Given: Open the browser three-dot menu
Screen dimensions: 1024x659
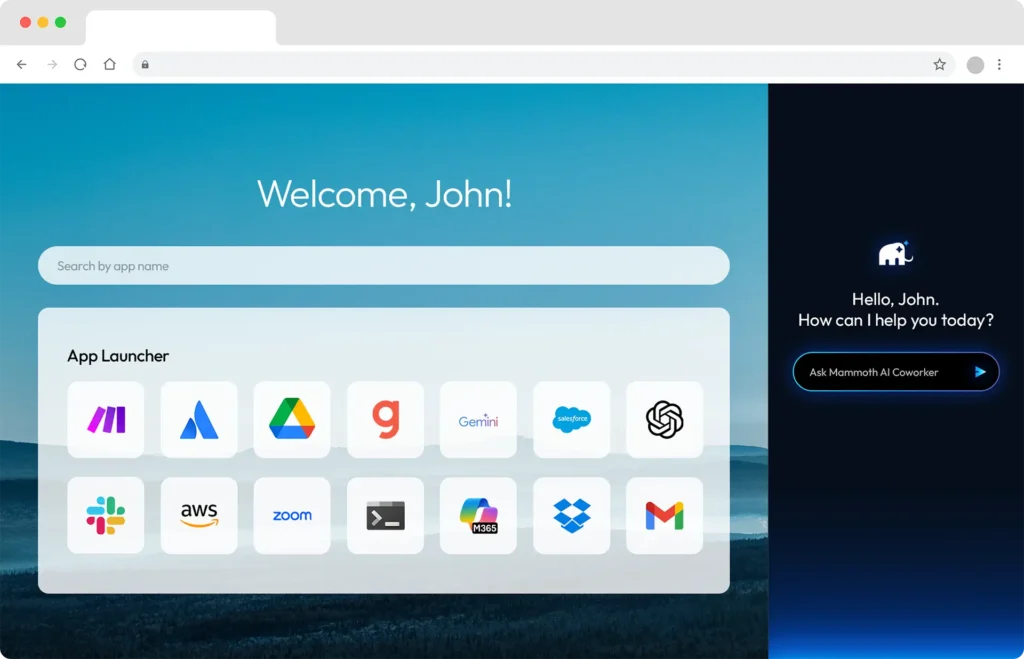Looking at the screenshot, I should click(999, 65).
